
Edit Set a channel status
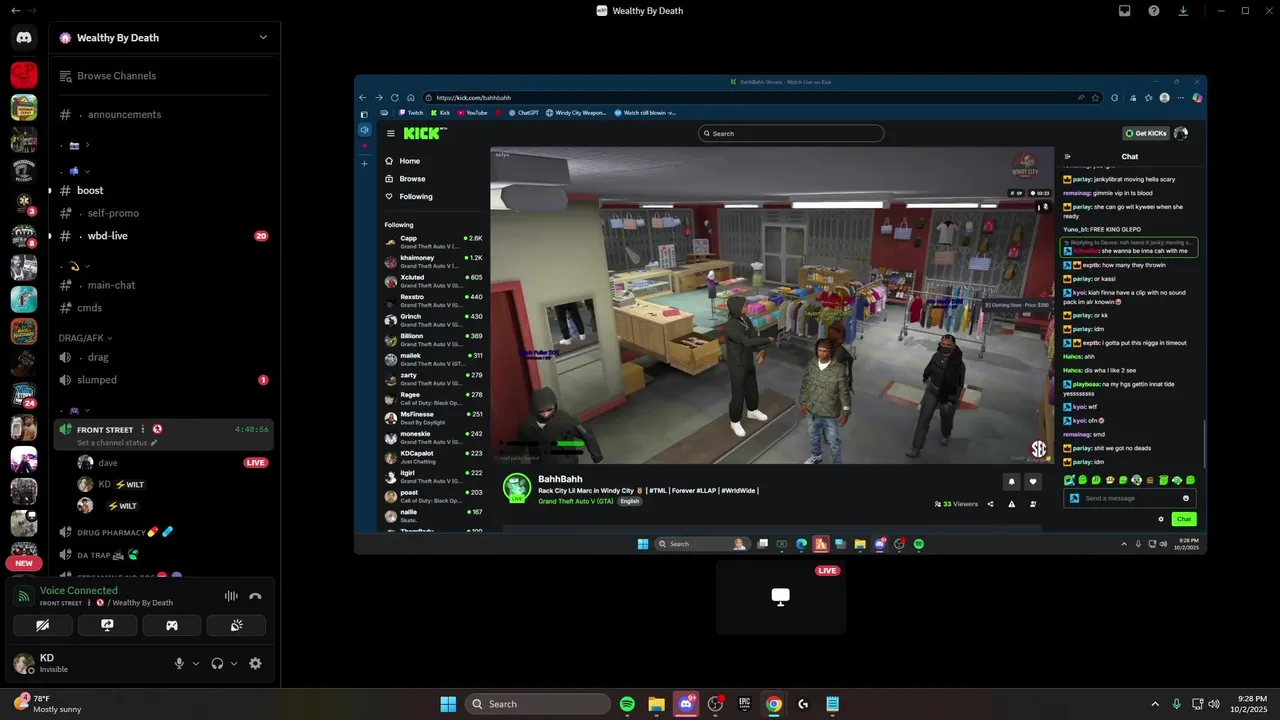click(118, 443)
